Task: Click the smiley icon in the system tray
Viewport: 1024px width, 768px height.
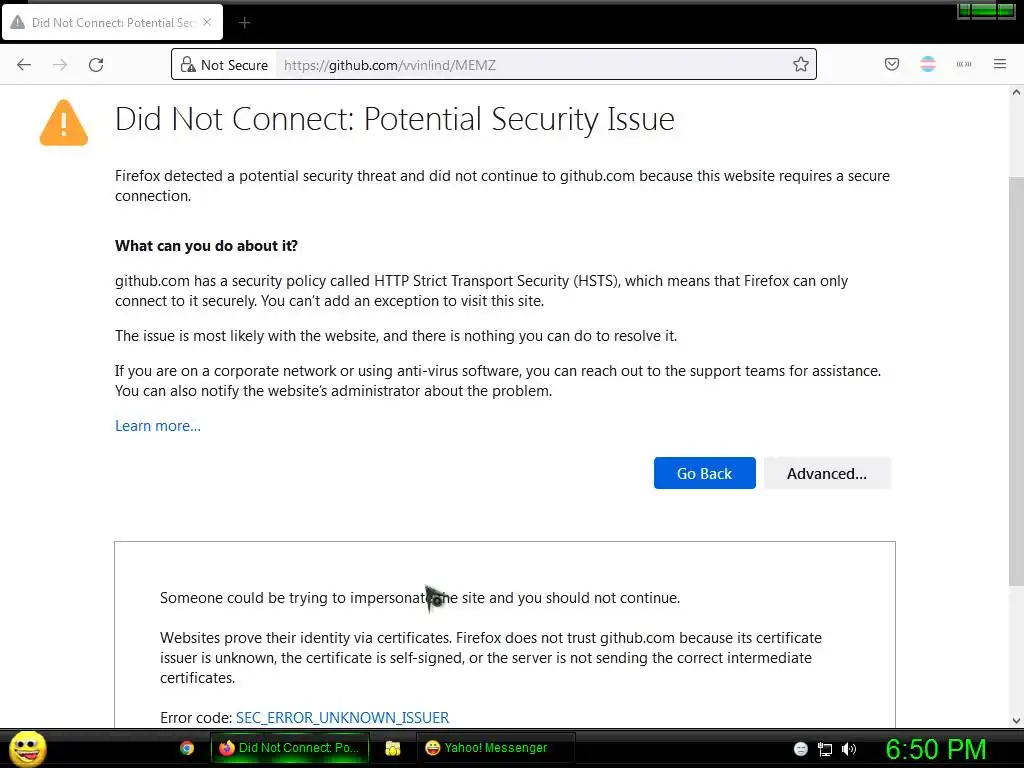Action: tap(801, 749)
